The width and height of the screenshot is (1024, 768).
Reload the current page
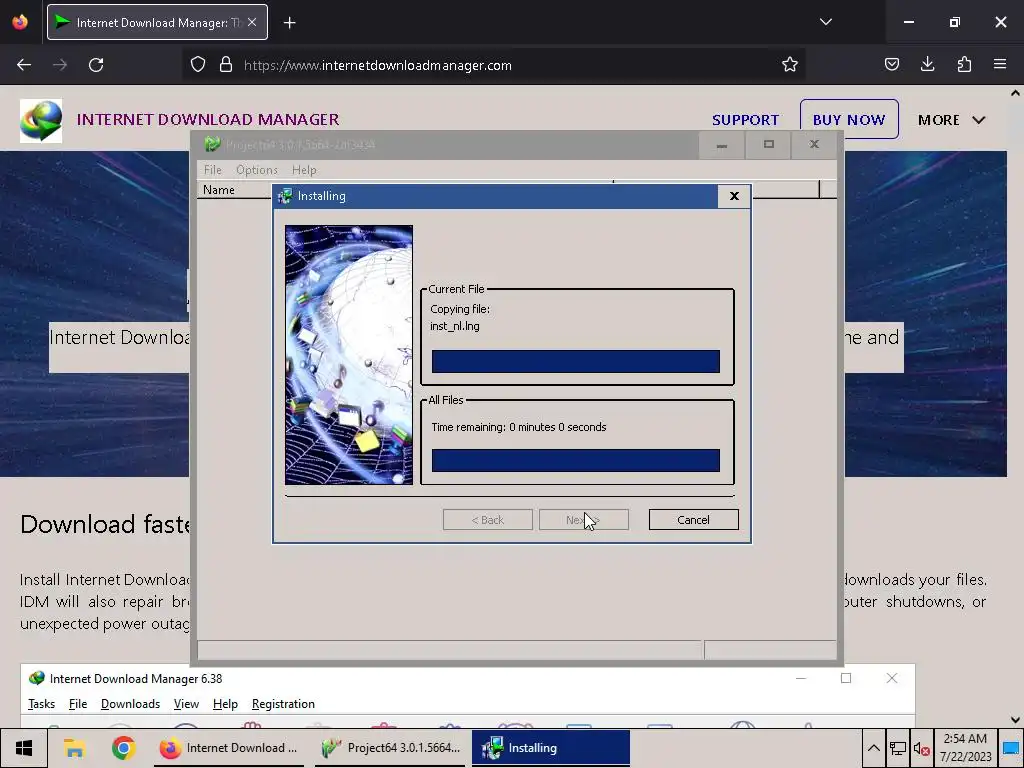[96, 65]
